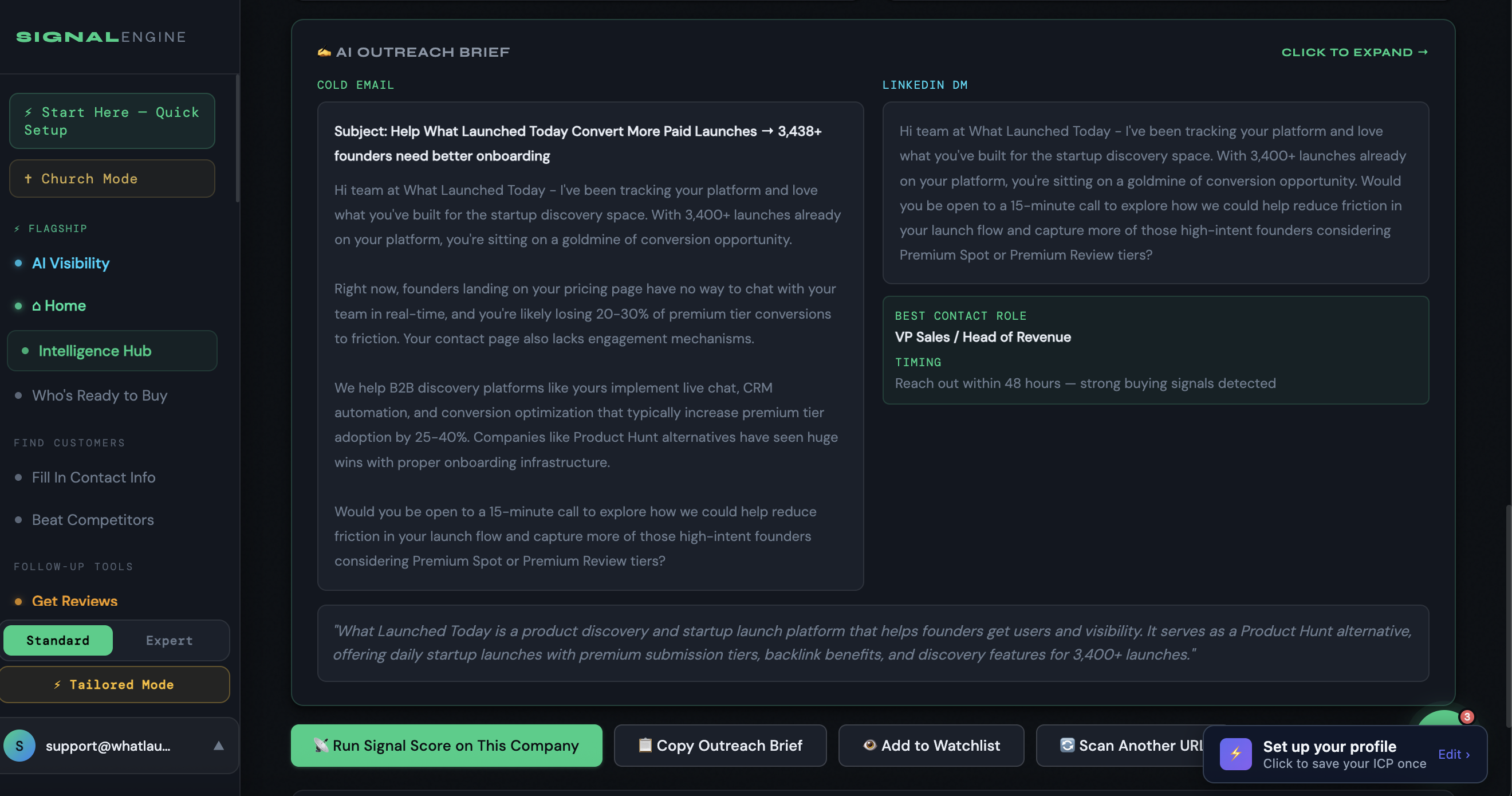Click the COLD EMAIL heading
Screen dimensions: 1512x796
point(355,85)
